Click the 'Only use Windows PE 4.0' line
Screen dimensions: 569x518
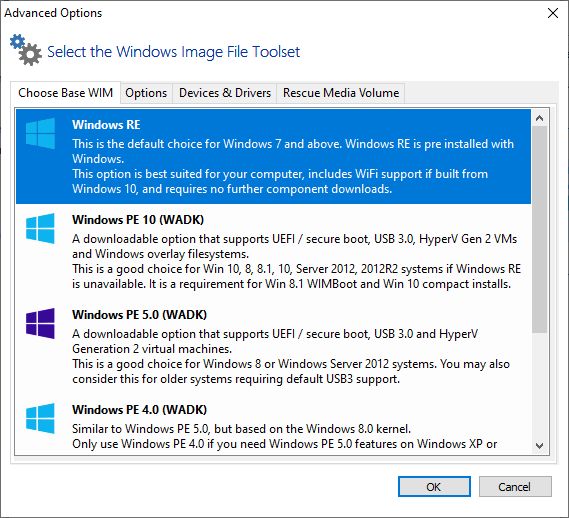(284, 444)
